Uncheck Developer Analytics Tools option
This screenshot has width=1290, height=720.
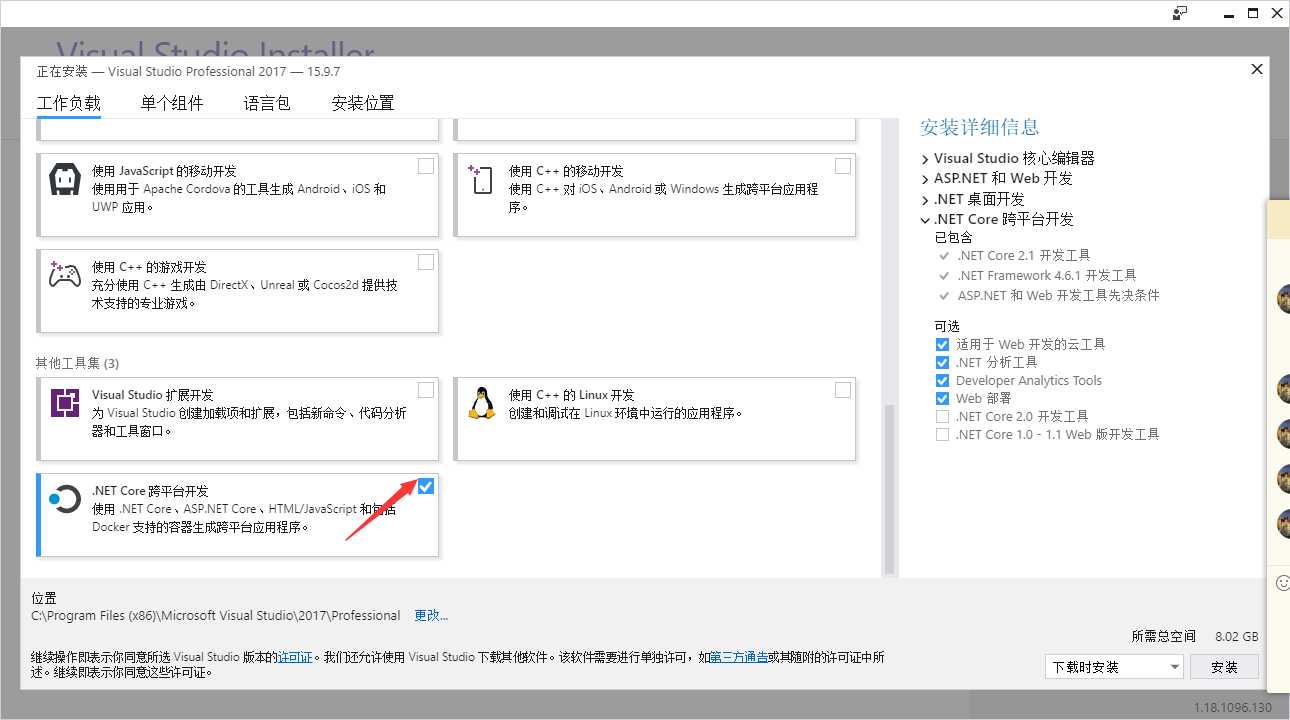(x=942, y=380)
